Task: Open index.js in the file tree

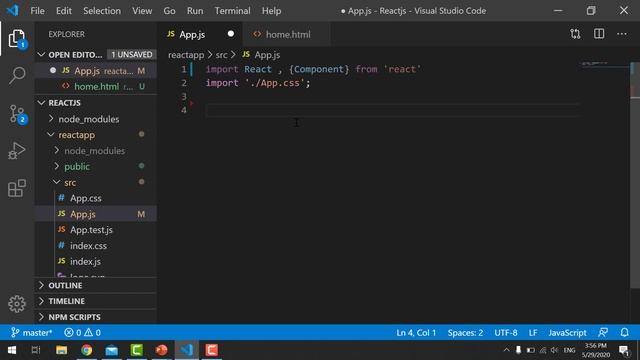Action: pyautogui.click(x=85, y=262)
